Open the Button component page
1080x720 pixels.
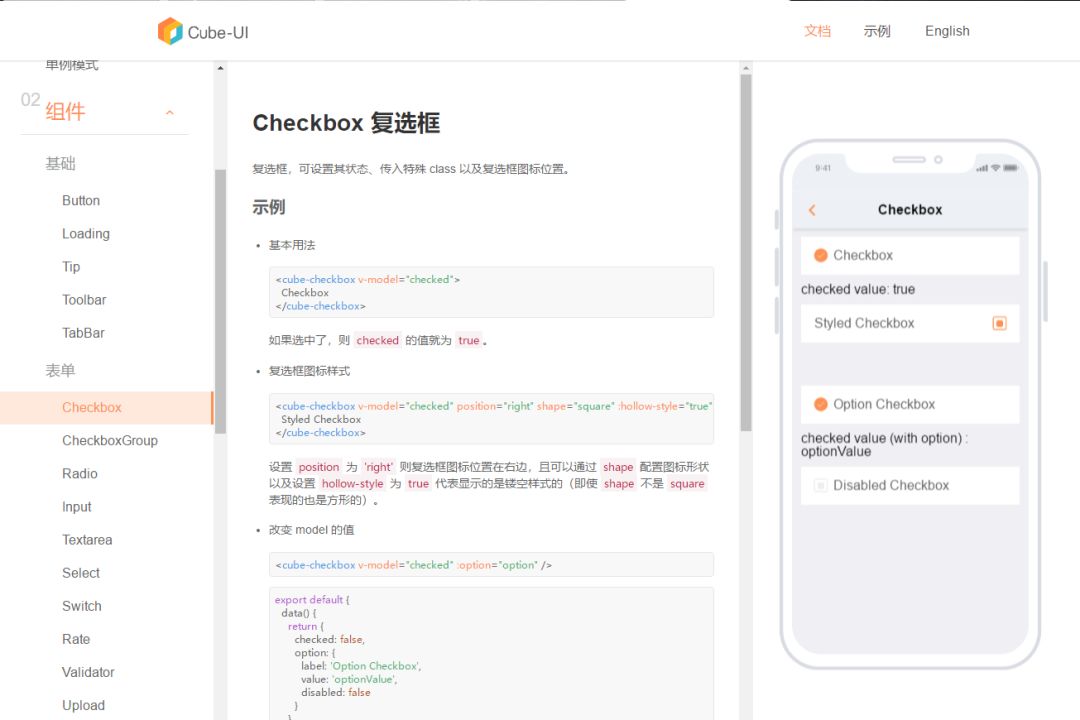[81, 200]
